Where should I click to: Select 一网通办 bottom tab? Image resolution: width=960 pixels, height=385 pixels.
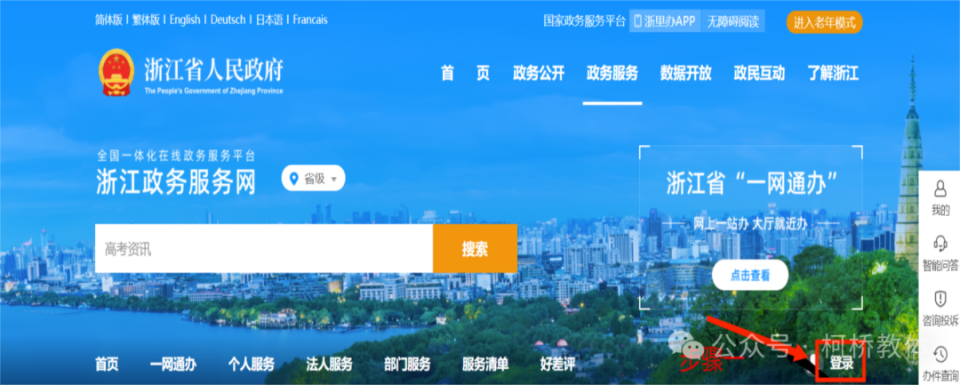pyautogui.click(x=173, y=365)
